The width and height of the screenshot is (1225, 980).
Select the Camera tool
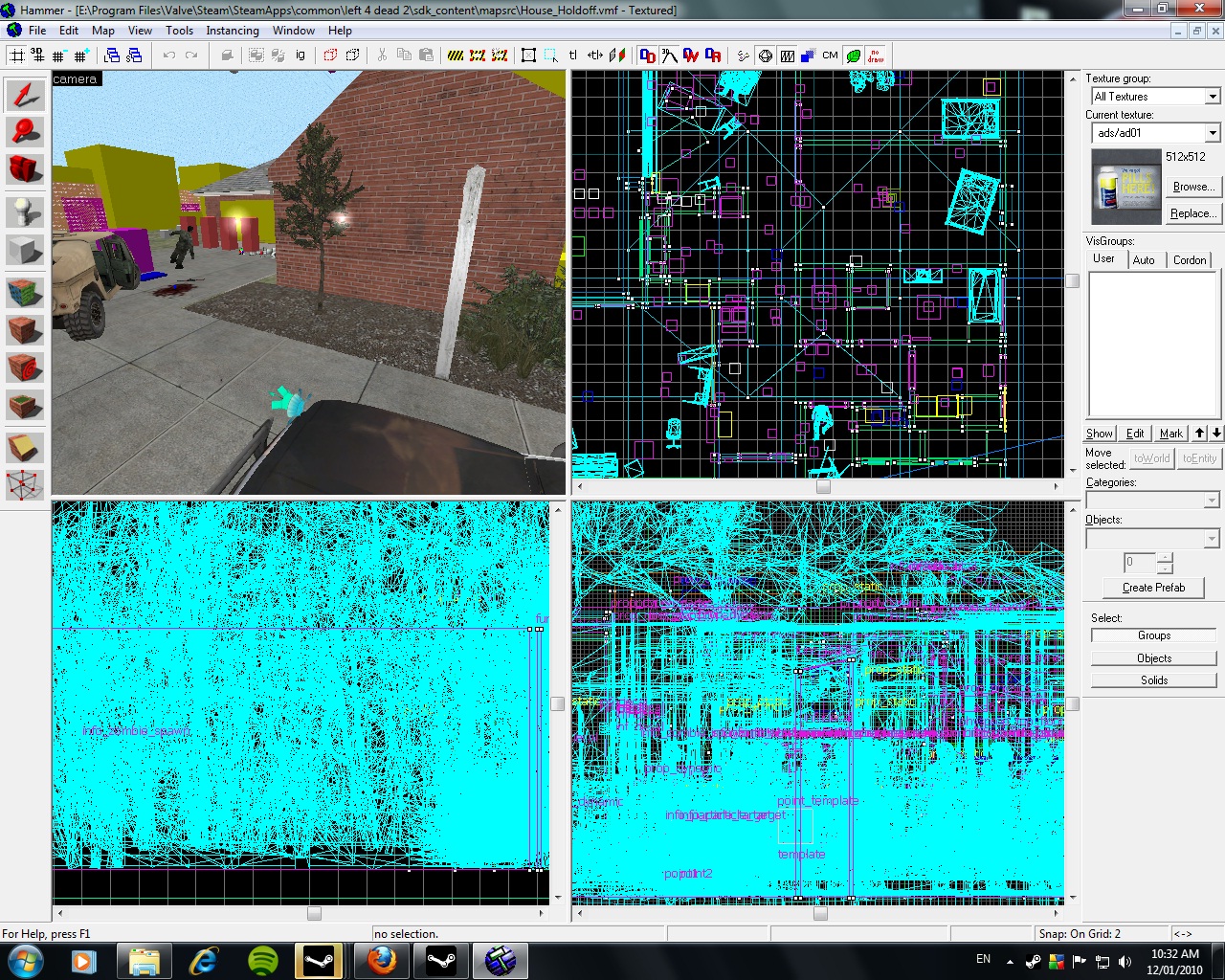pyautogui.click(x=26, y=169)
